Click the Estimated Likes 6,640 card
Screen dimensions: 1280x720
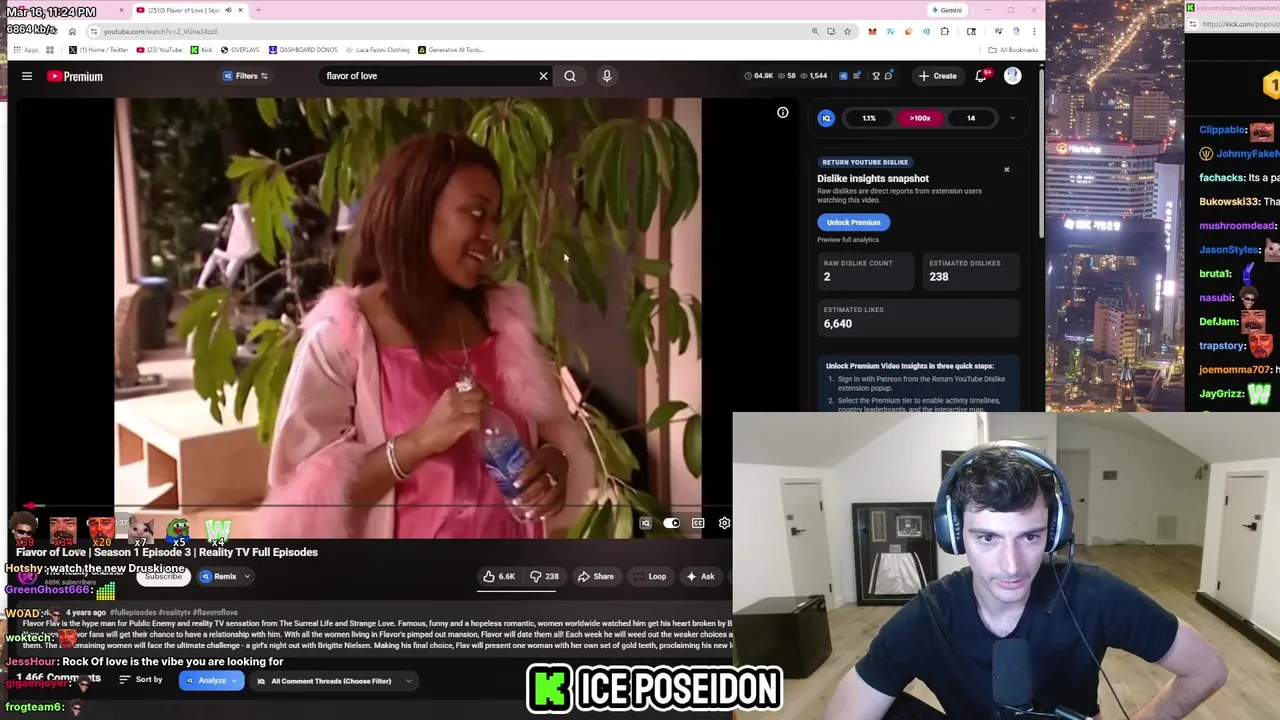pyautogui.click(x=918, y=317)
